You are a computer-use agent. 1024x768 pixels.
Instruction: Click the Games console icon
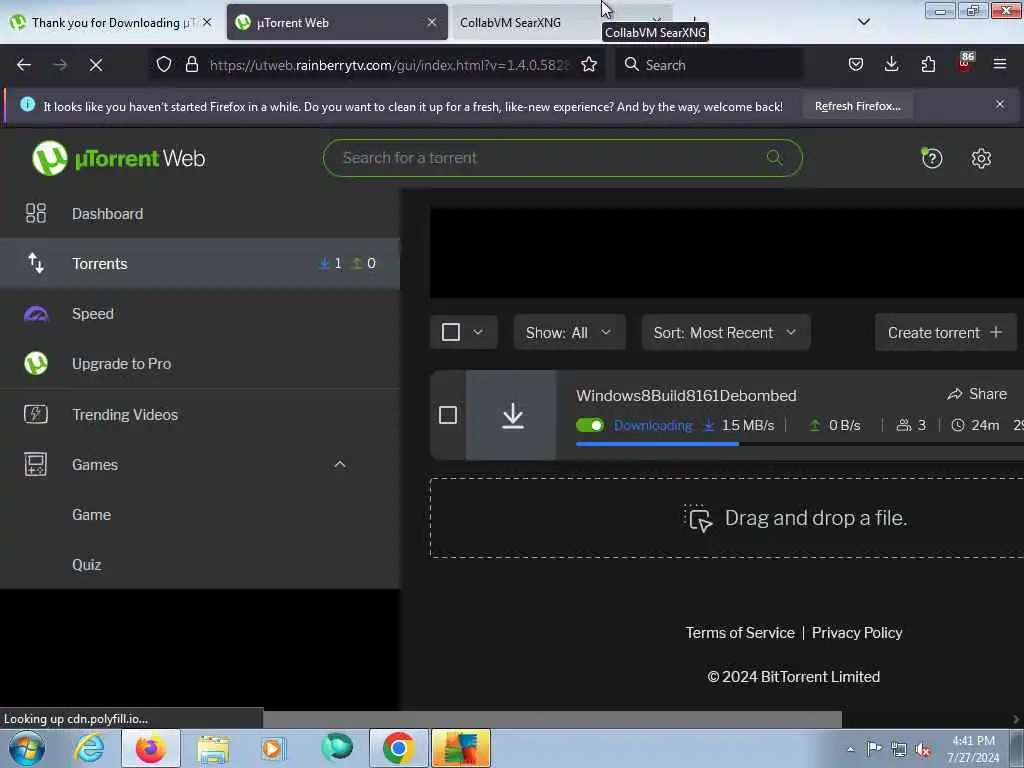click(36, 464)
